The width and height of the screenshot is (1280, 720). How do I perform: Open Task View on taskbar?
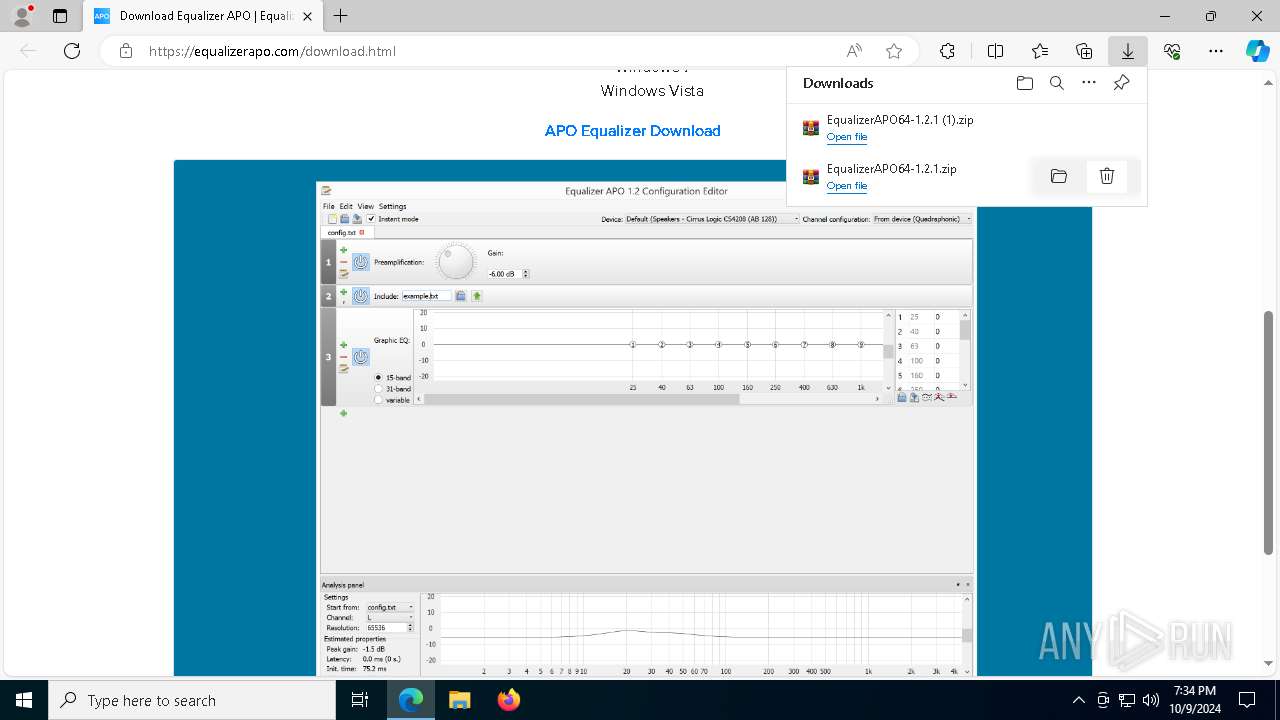point(360,700)
